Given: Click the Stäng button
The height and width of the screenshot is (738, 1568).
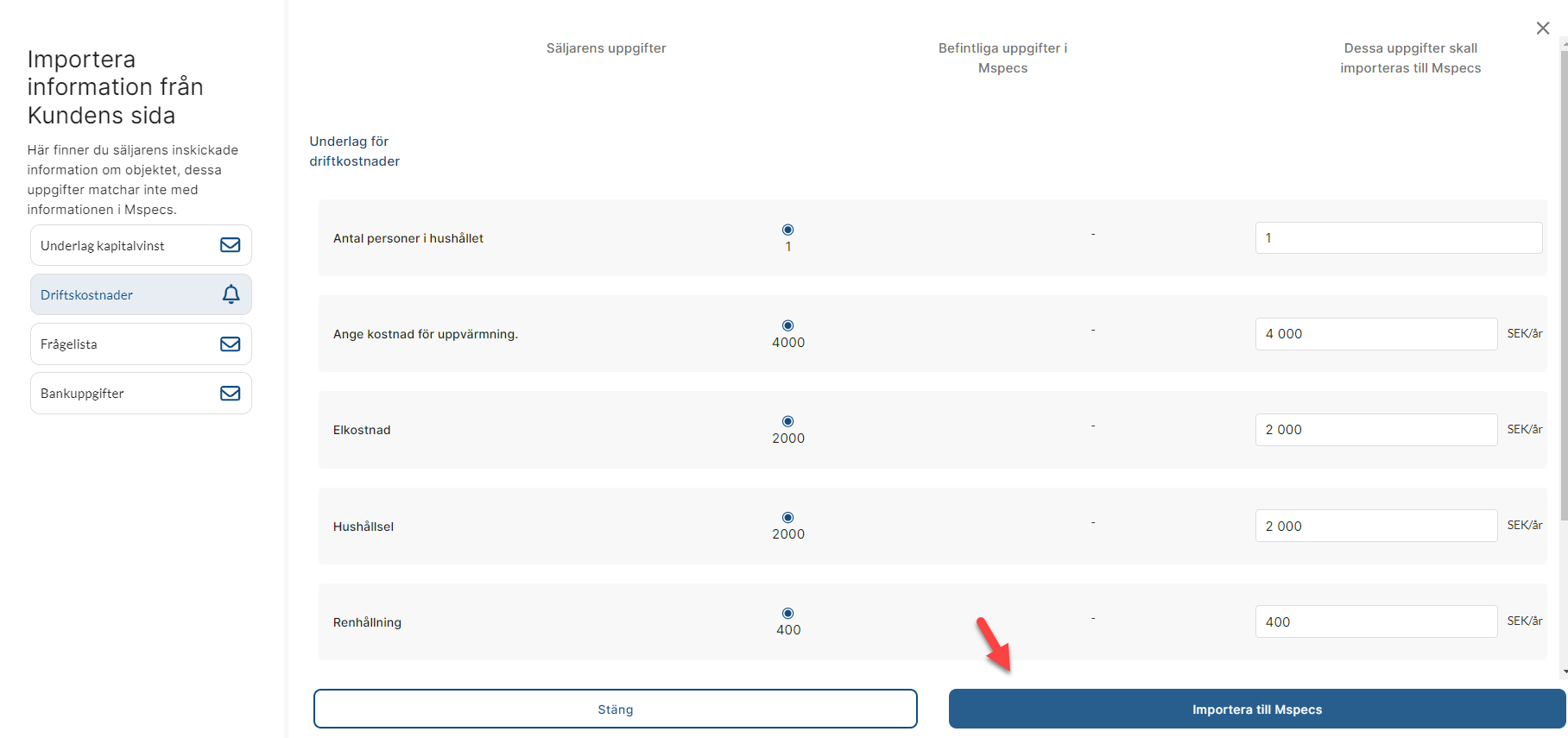Looking at the screenshot, I should pyautogui.click(x=616, y=709).
